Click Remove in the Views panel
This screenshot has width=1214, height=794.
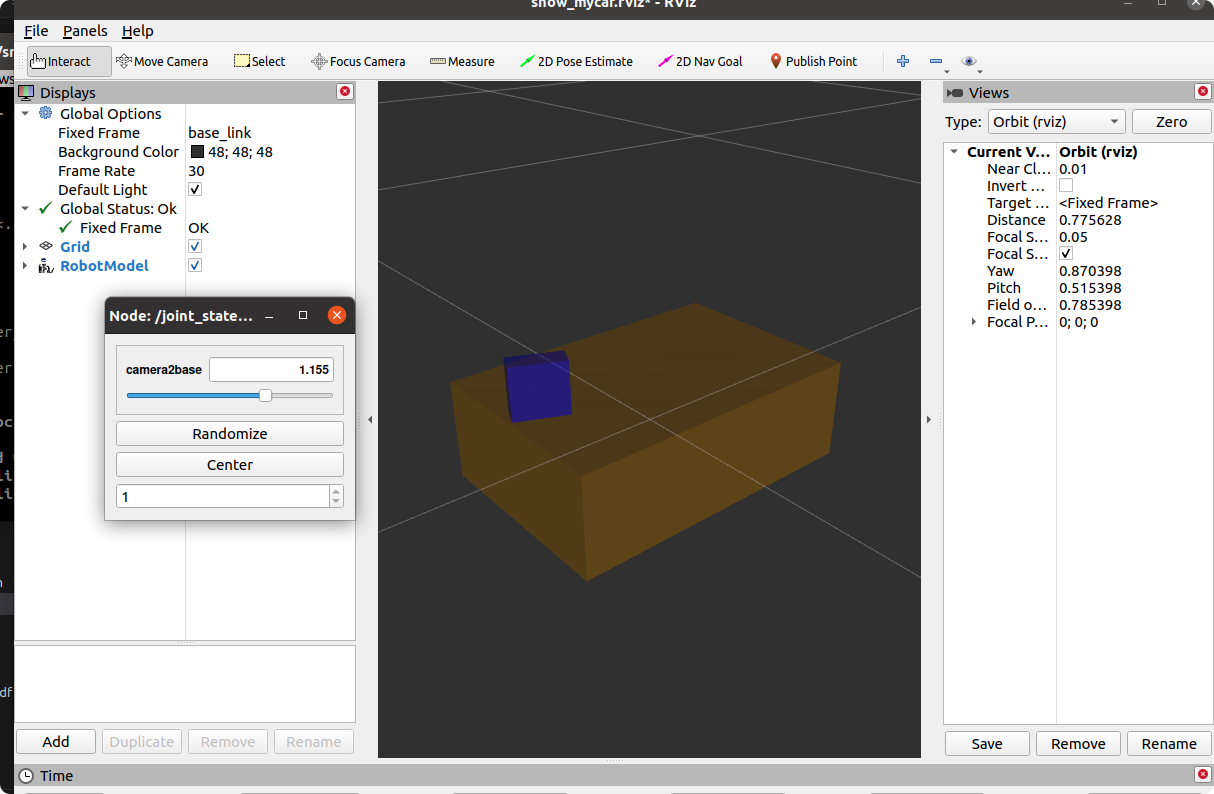(x=1078, y=744)
